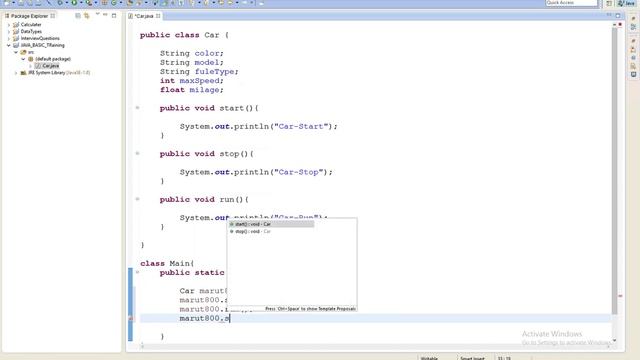640x360 pixels.
Task: Select the Package Explorer tab
Action: [x=29, y=16]
